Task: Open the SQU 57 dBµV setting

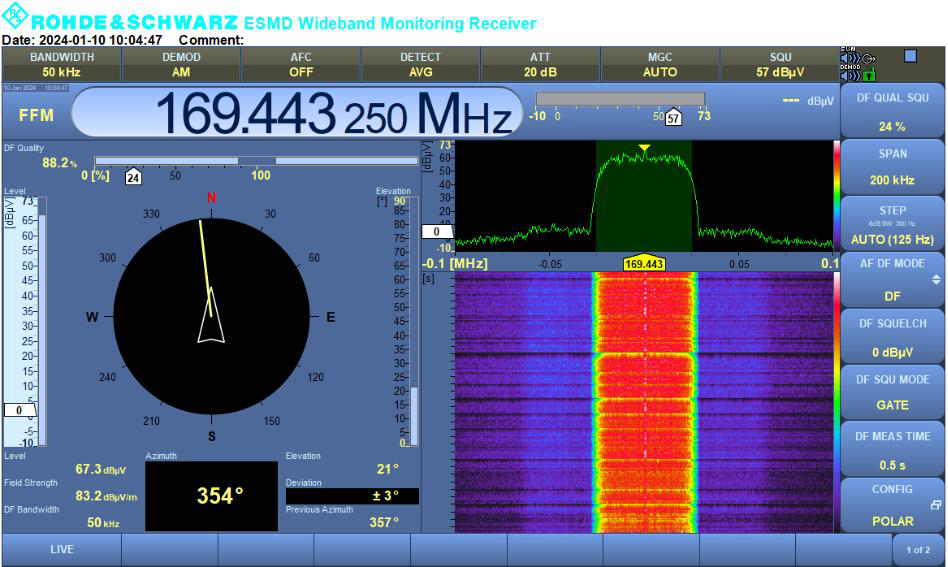Action: tap(780, 64)
